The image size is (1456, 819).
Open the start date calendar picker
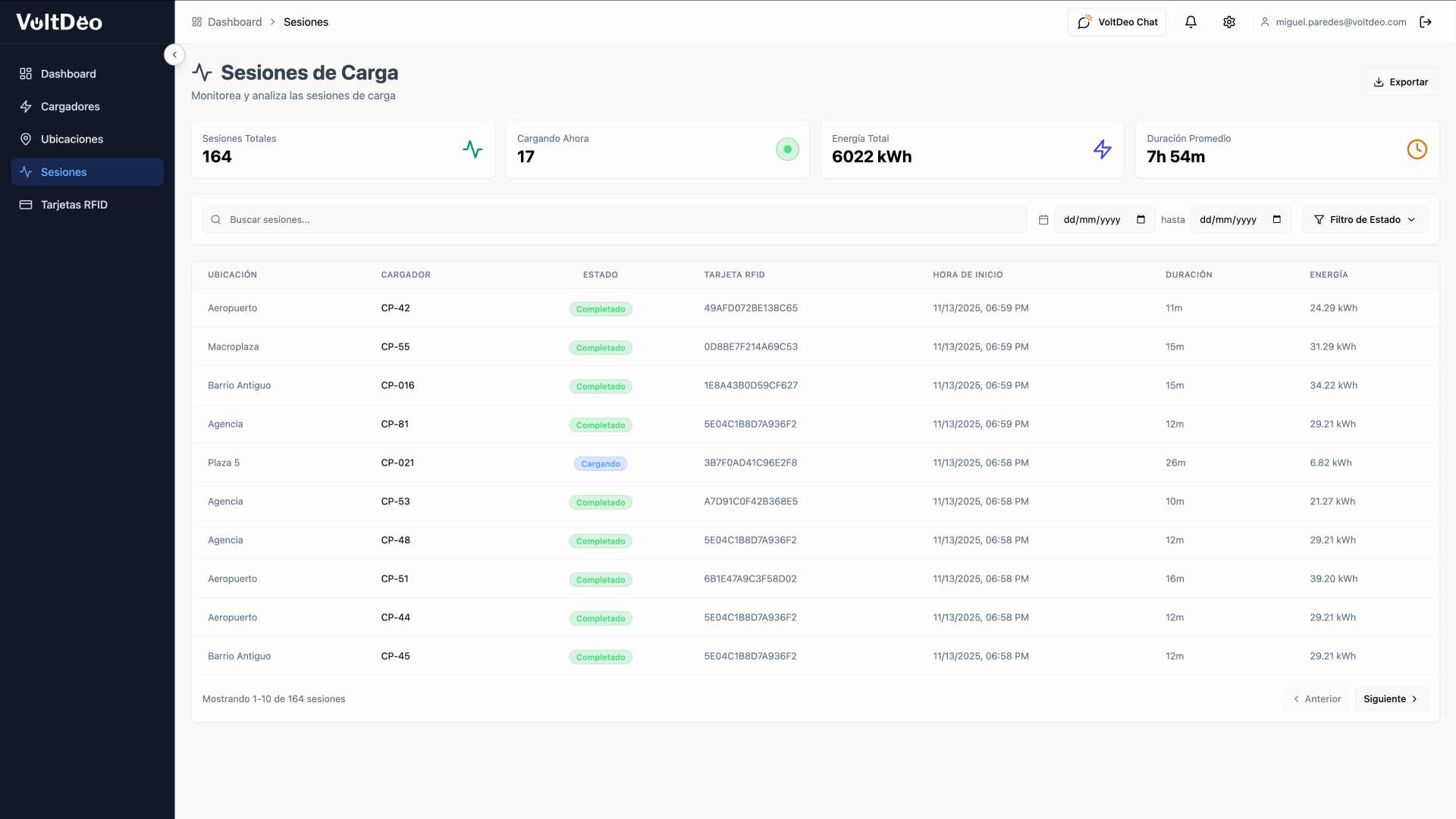point(1141,219)
